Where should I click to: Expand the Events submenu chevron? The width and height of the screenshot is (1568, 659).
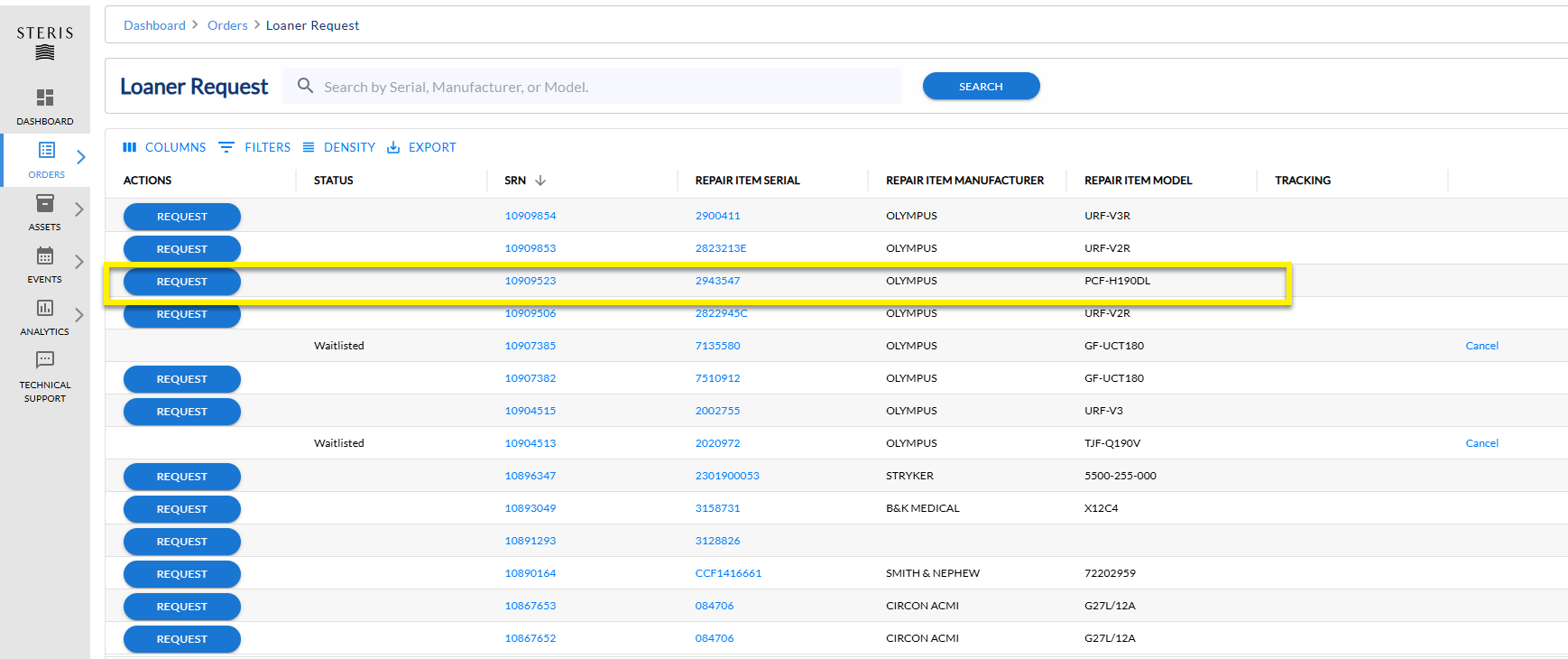tap(79, 262)
